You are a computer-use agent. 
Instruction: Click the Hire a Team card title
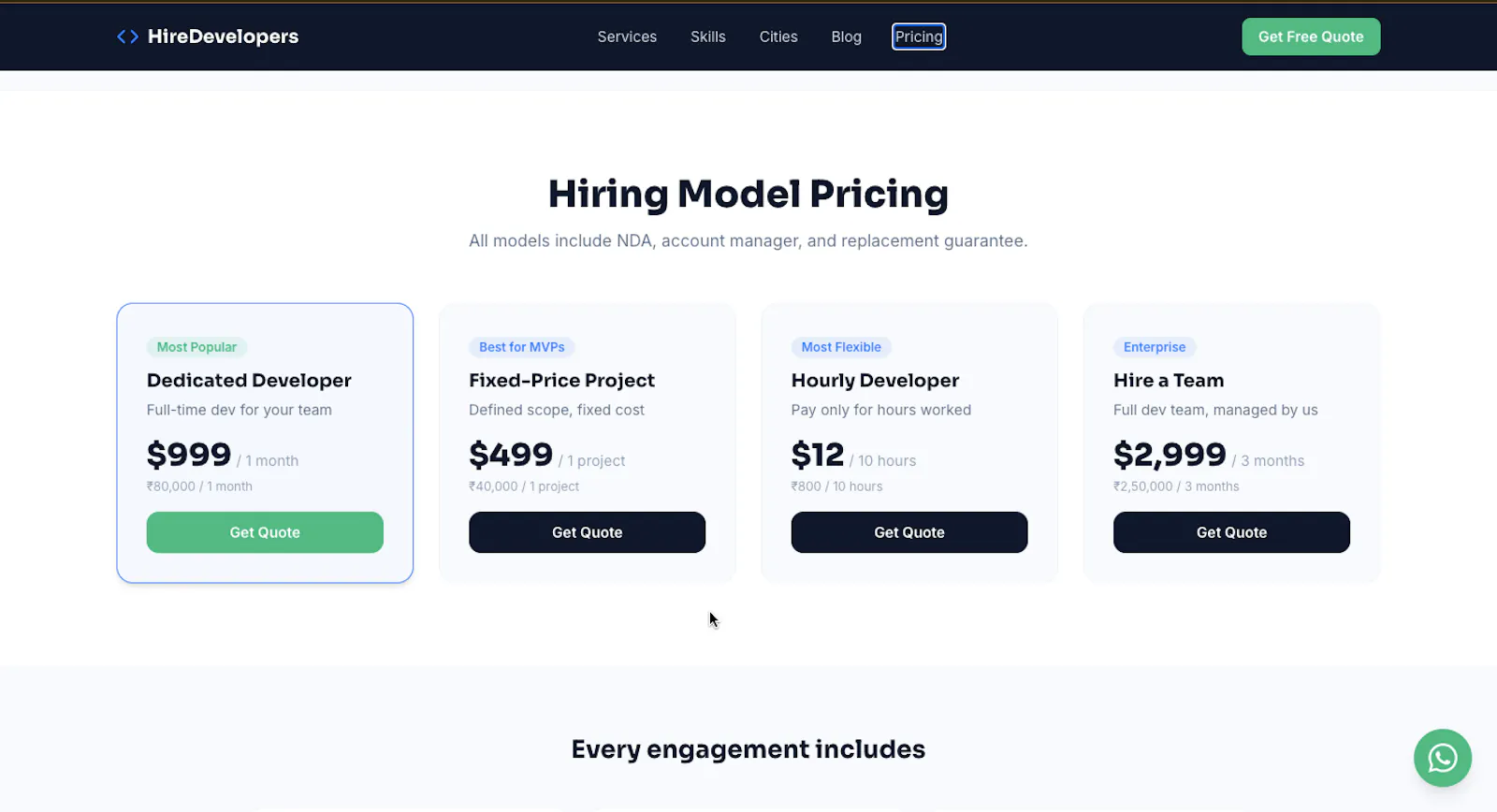[1169, 380]
